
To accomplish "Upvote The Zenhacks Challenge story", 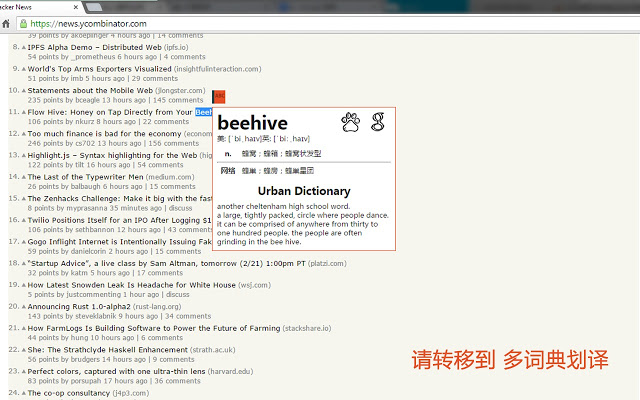I will 24,199.
